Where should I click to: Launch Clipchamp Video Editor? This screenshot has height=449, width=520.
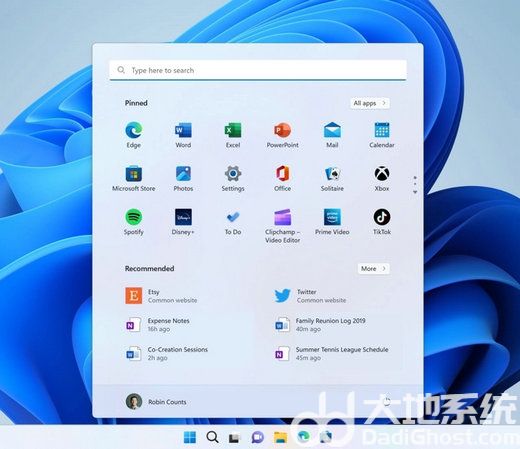point(283,226)
